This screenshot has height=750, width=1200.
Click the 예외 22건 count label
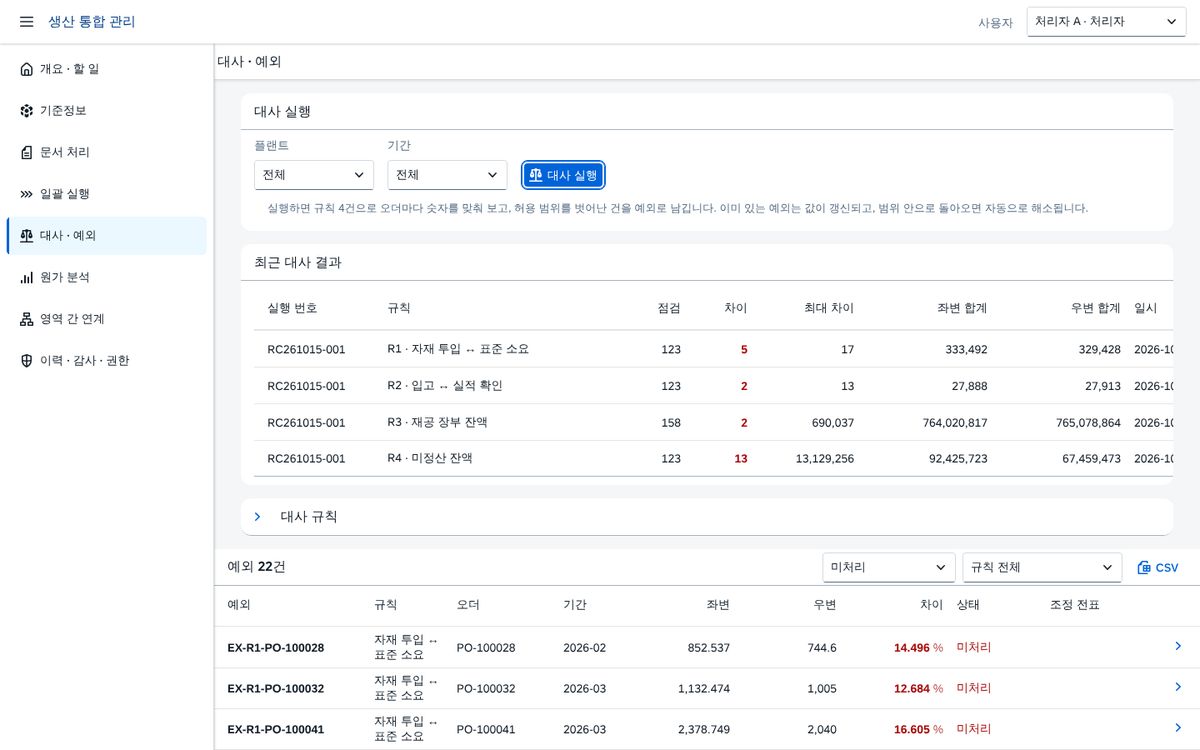coord(256,567)
